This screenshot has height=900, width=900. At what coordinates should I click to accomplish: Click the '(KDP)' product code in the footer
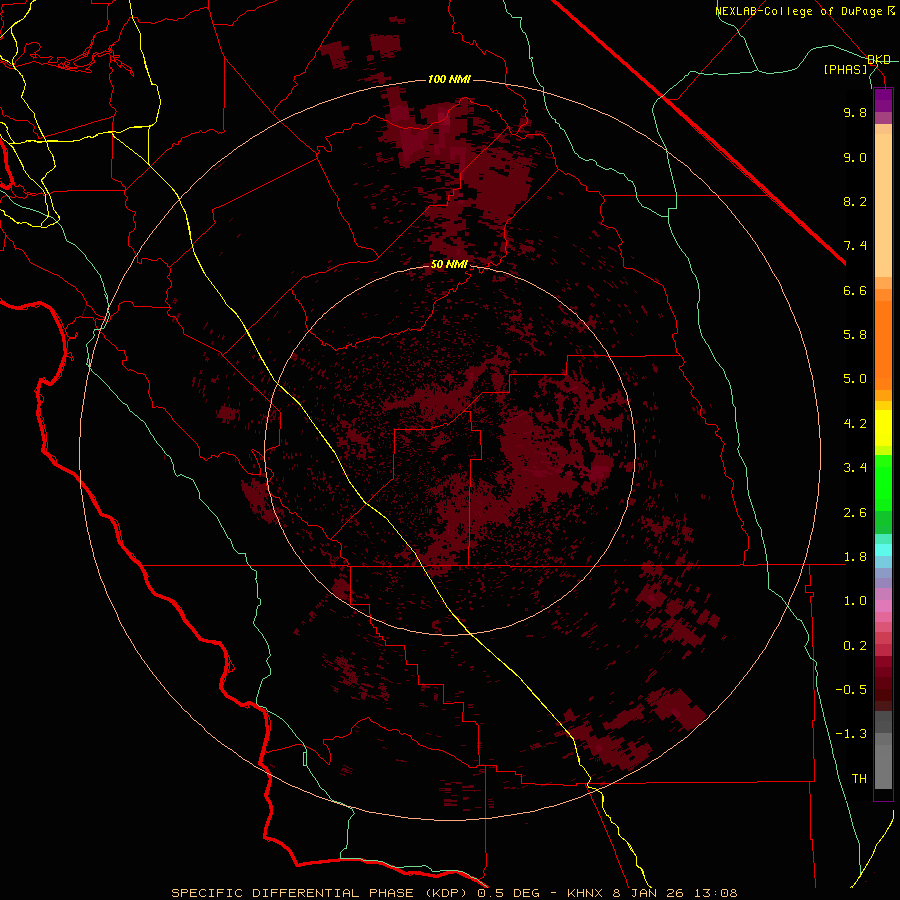coord(445,893)
